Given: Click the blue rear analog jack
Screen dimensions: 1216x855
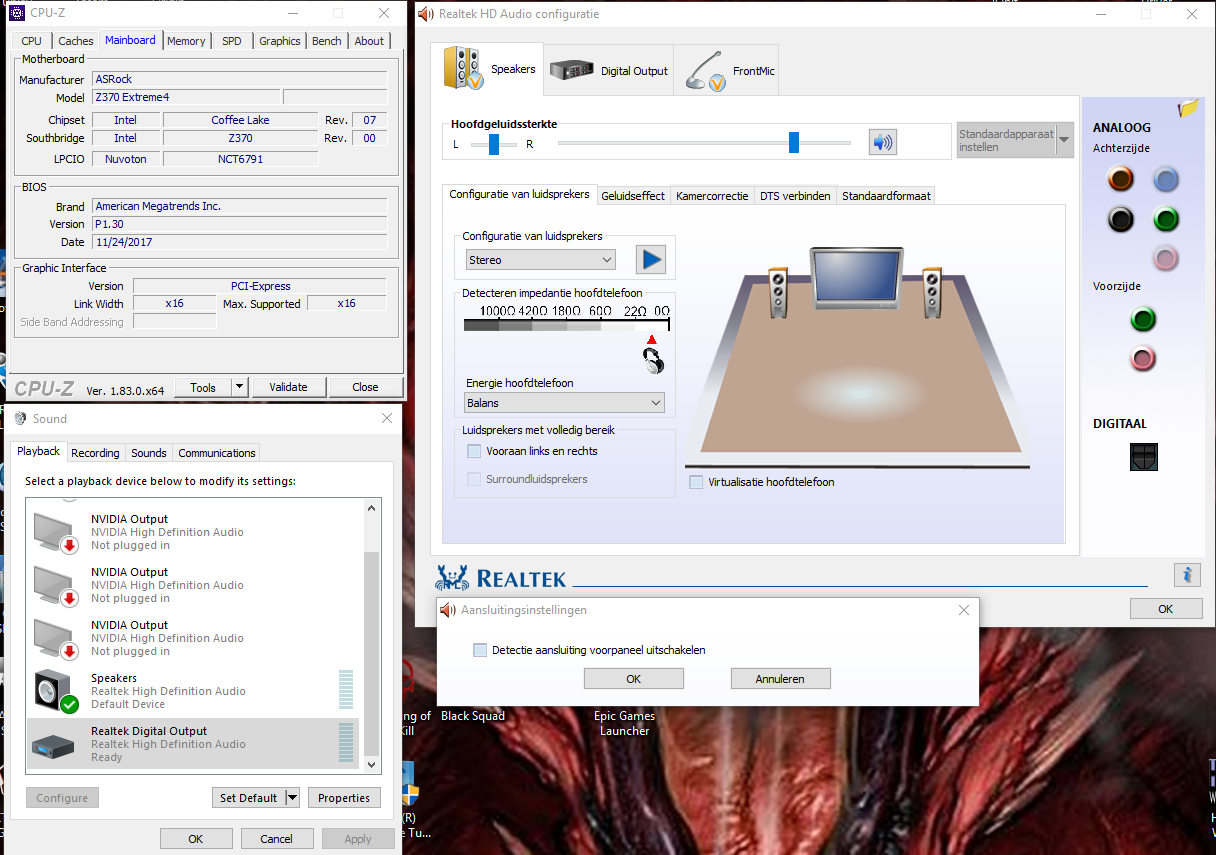Looking at the screenshot, I should click(x=1166, y=179).
